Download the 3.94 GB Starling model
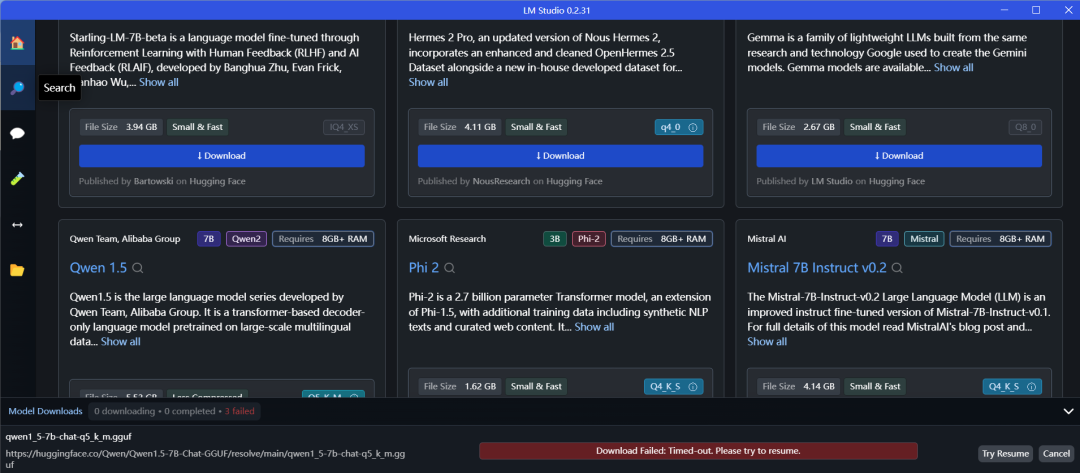Screen dimensions: 1080x473 pos(221,156)
